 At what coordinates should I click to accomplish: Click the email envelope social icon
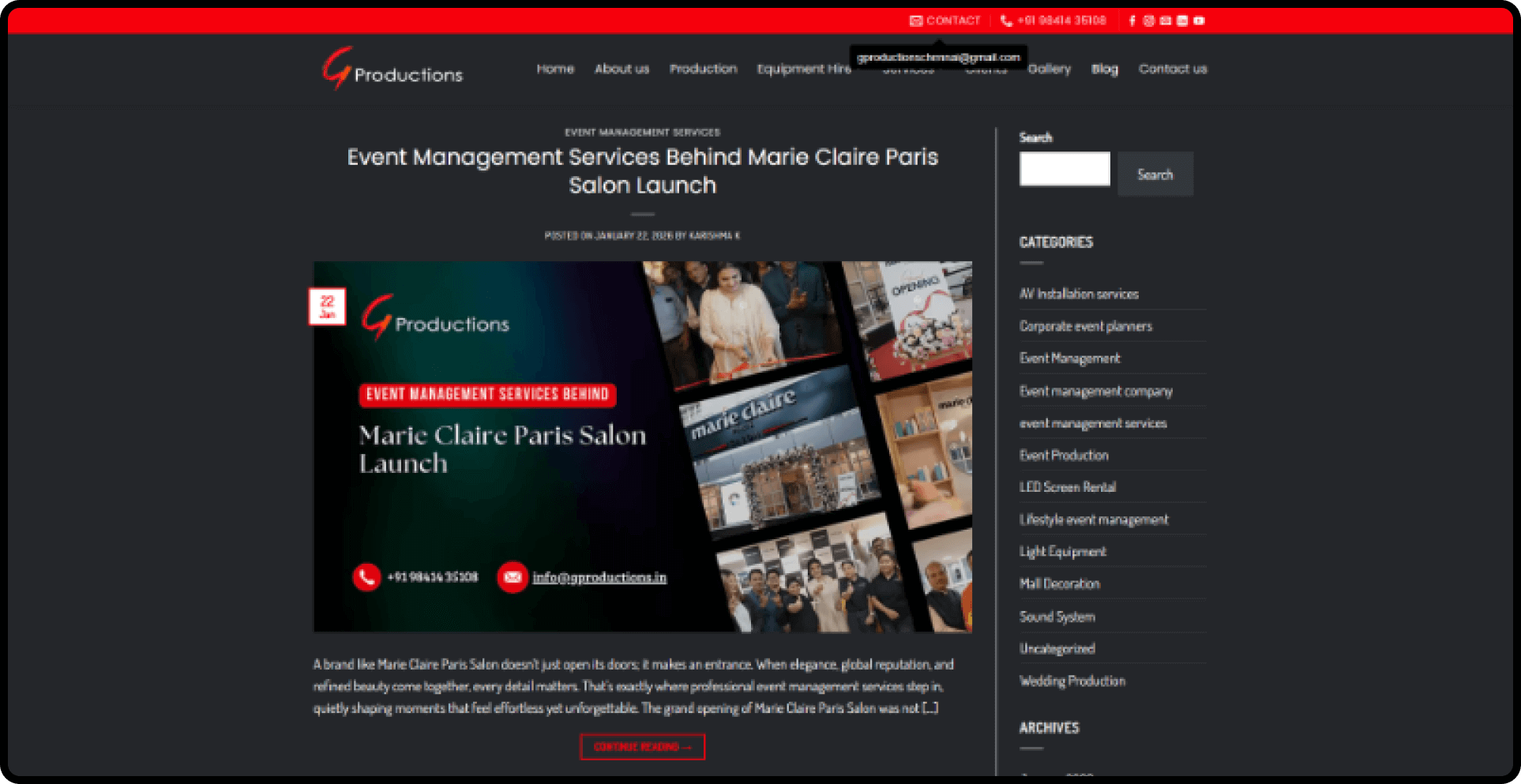[x=1166, y=21]
